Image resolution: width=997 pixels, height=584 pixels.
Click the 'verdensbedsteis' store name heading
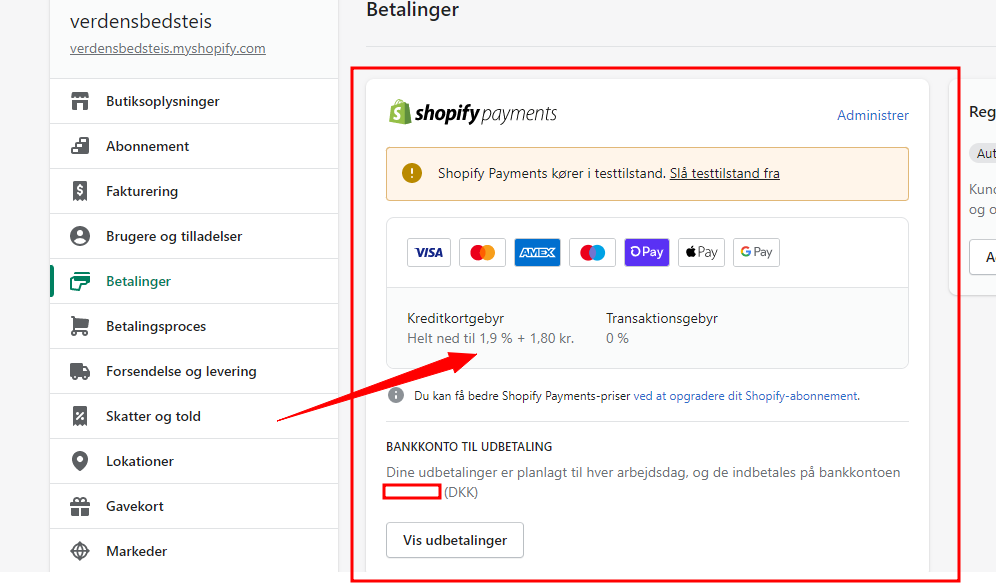tap(141, 21)
